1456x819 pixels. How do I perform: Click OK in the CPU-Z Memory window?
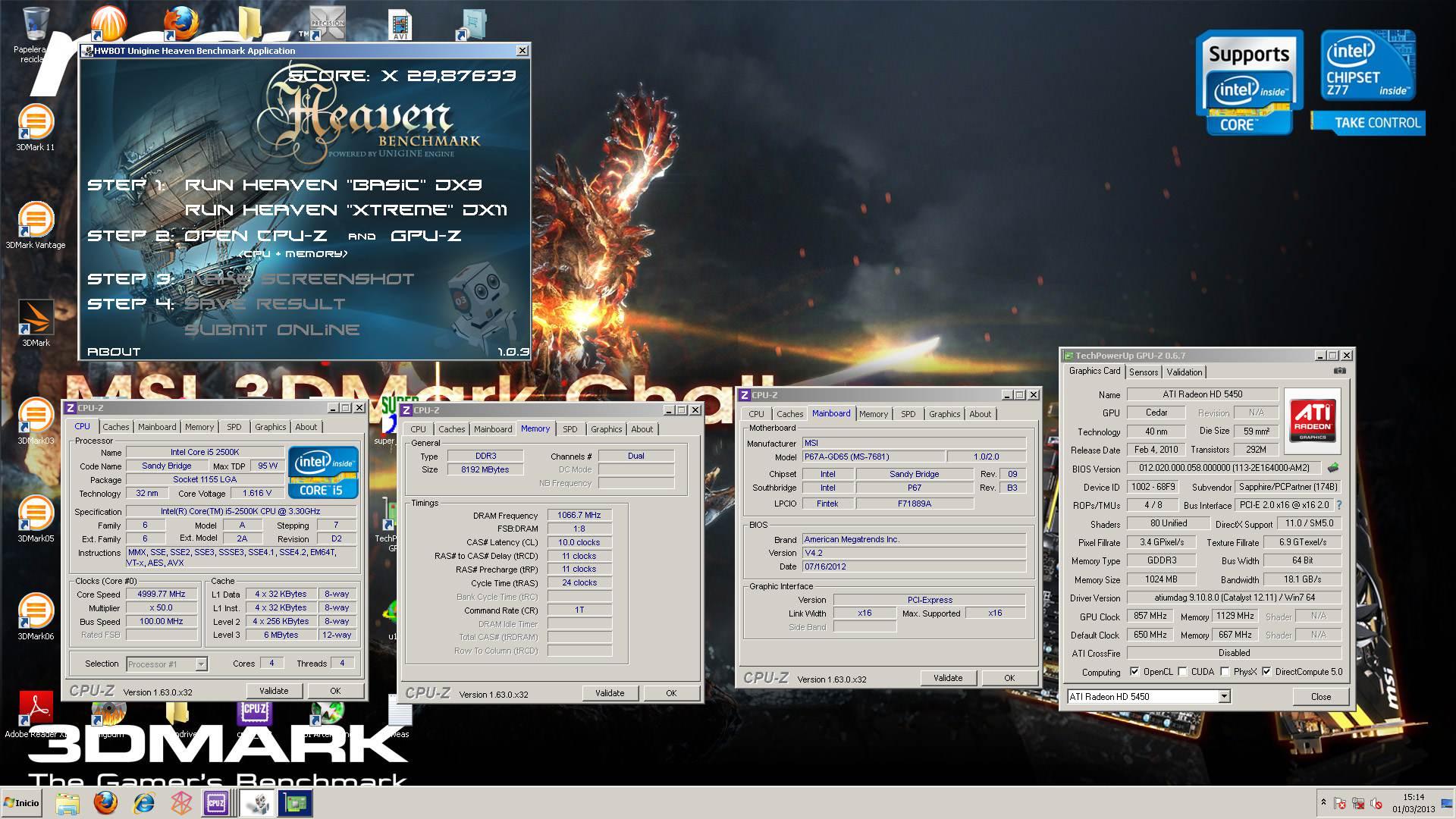tap(671, 693)
